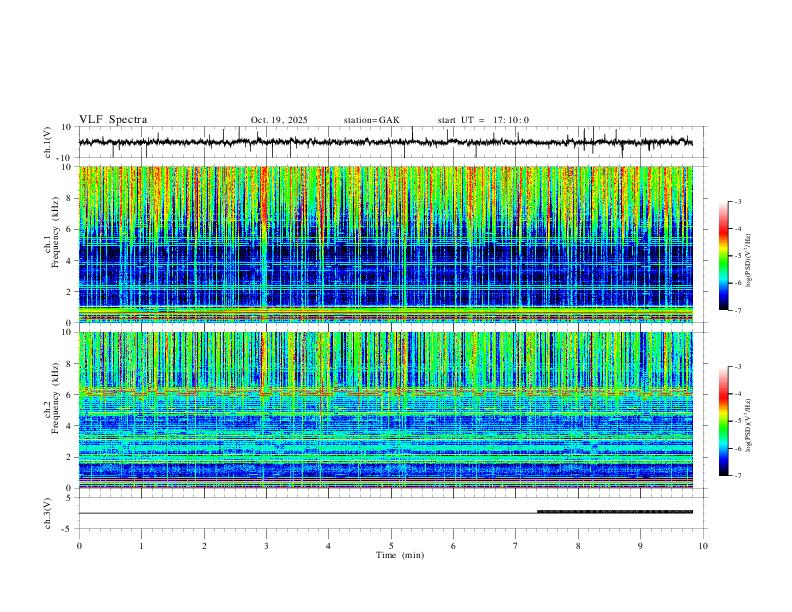Image resolution: width=792 pixels, height=612 pixels.
Task: Click the time axis tick label '1'
Action: [x=141, y=546]
